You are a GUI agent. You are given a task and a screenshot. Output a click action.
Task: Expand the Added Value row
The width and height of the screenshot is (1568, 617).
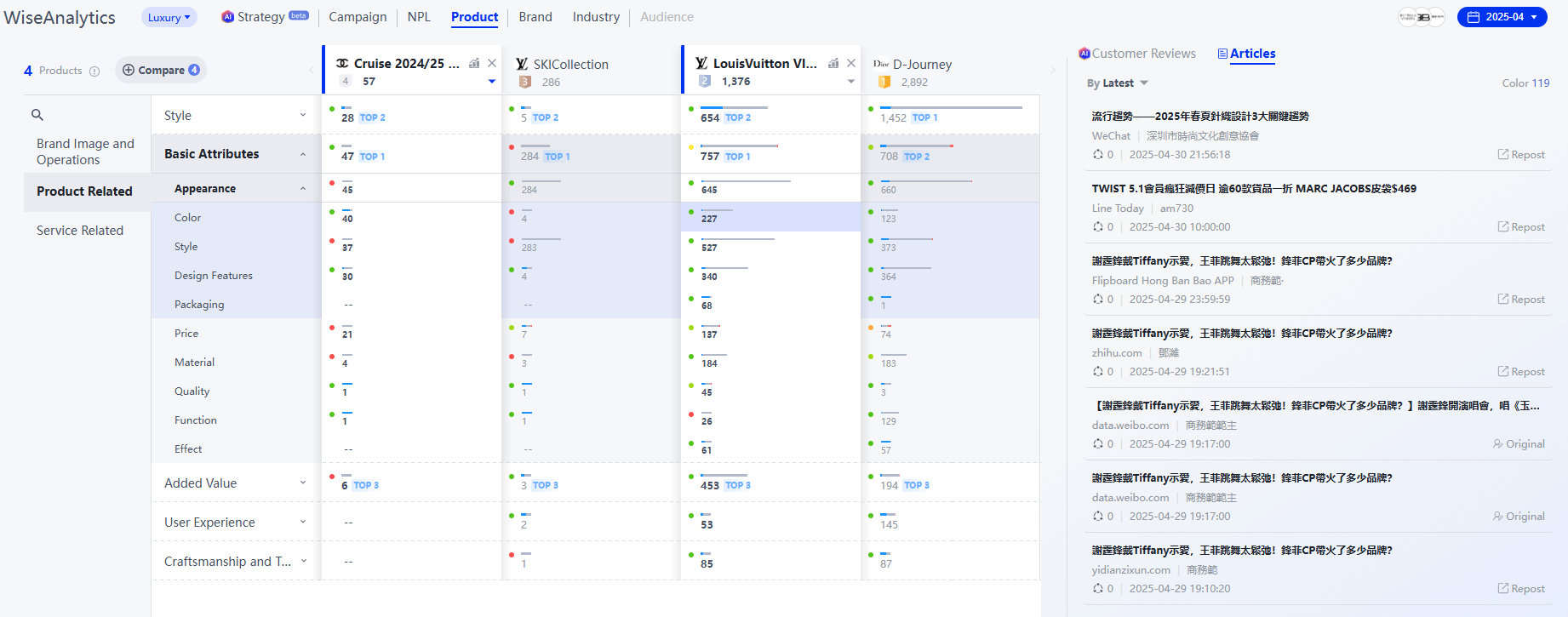point(303,483)
